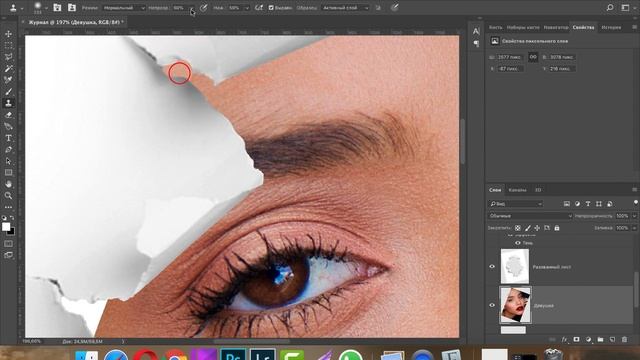Viewport: 640px width, 360px height.
Task: Select the Zoom tool in toolbar
Action: pyautogui.click(x=8, y=196)
